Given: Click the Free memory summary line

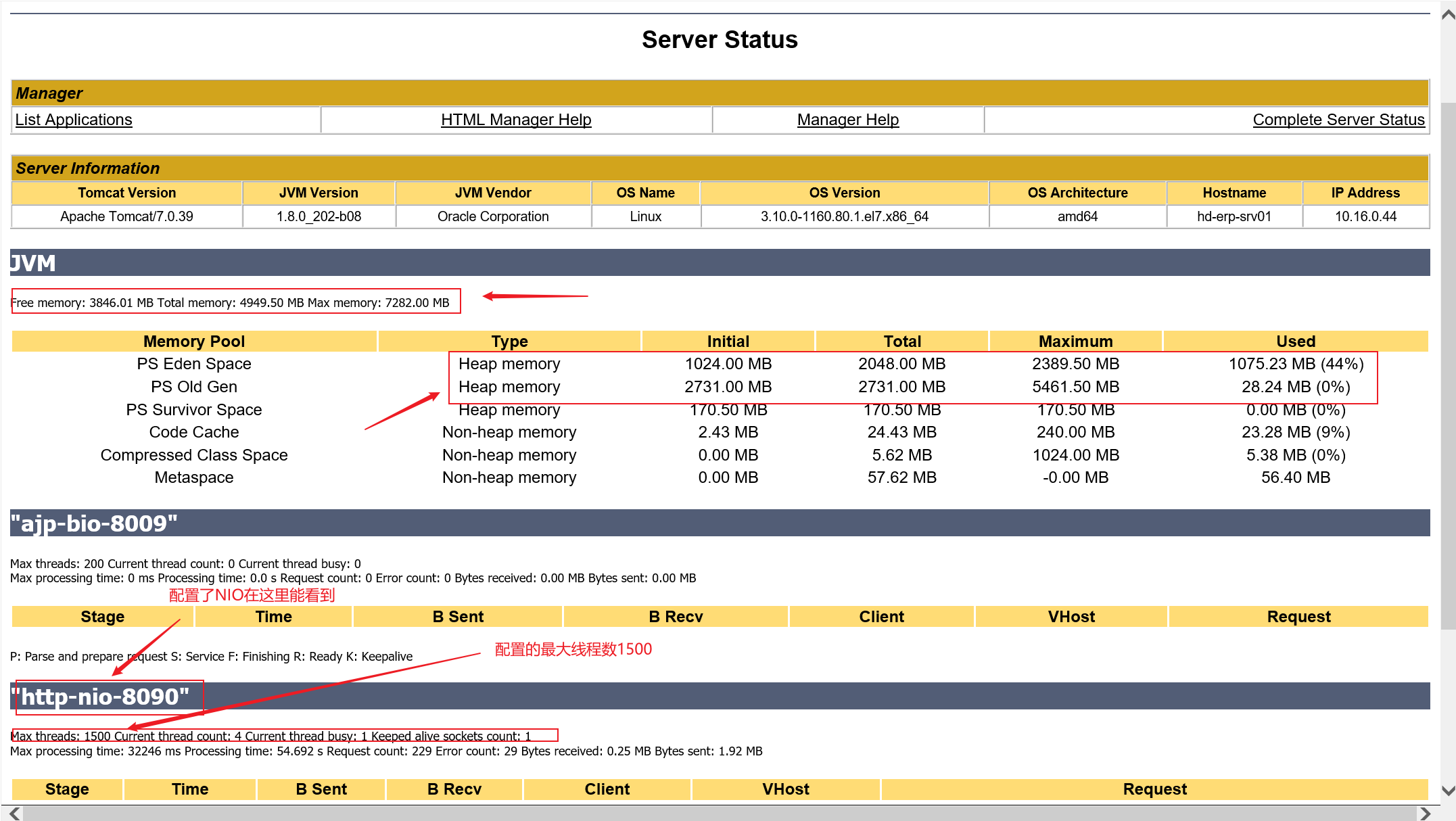Looking at the screenshot, I should pos(230,302).
